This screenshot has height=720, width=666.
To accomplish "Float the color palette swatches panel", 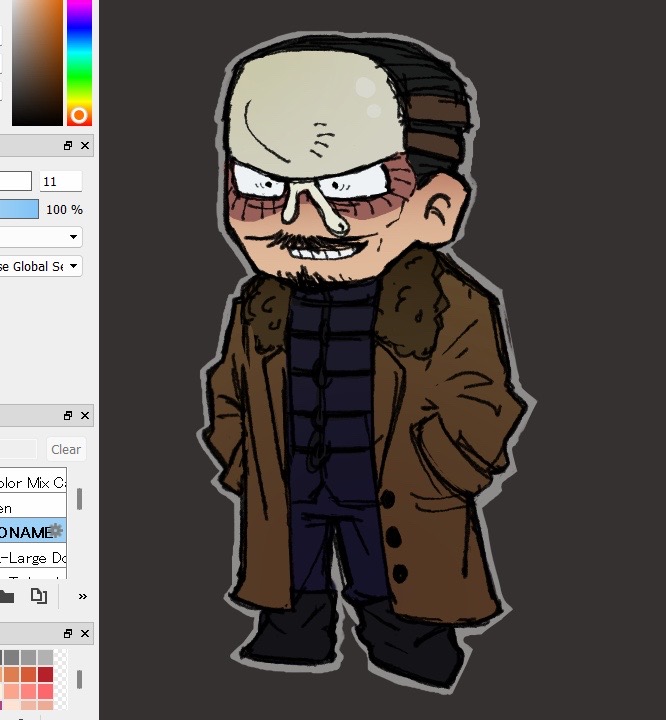I will (x=68, y=634).
